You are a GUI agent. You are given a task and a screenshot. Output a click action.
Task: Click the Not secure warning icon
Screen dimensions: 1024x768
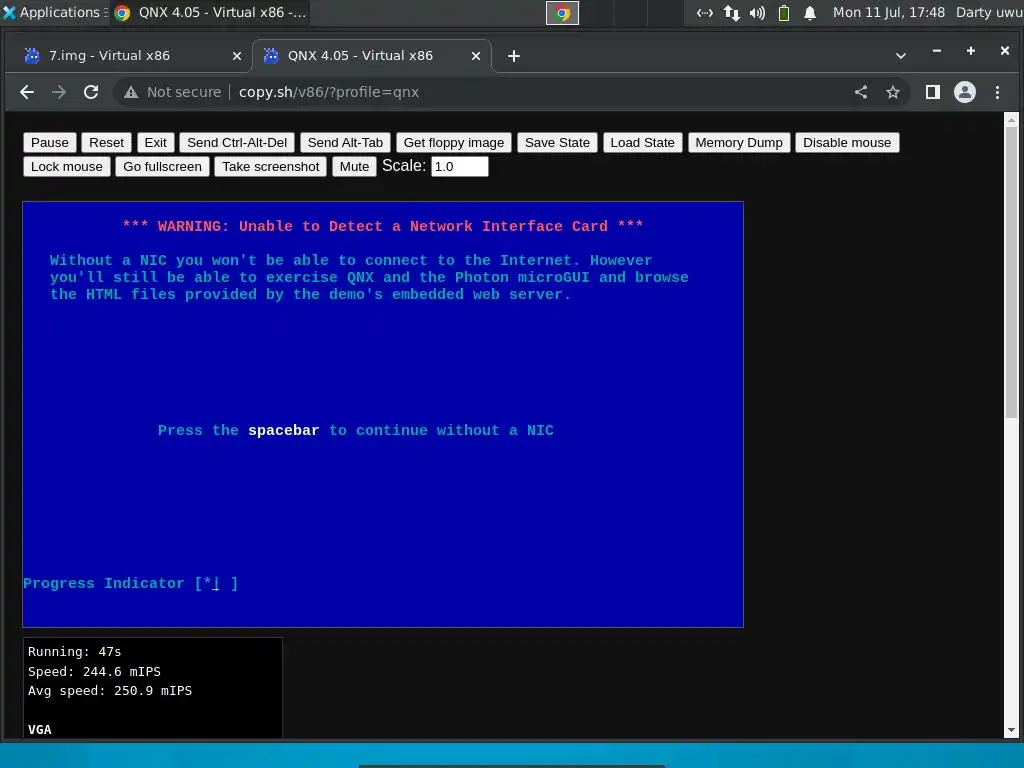(x=131, y=92)
